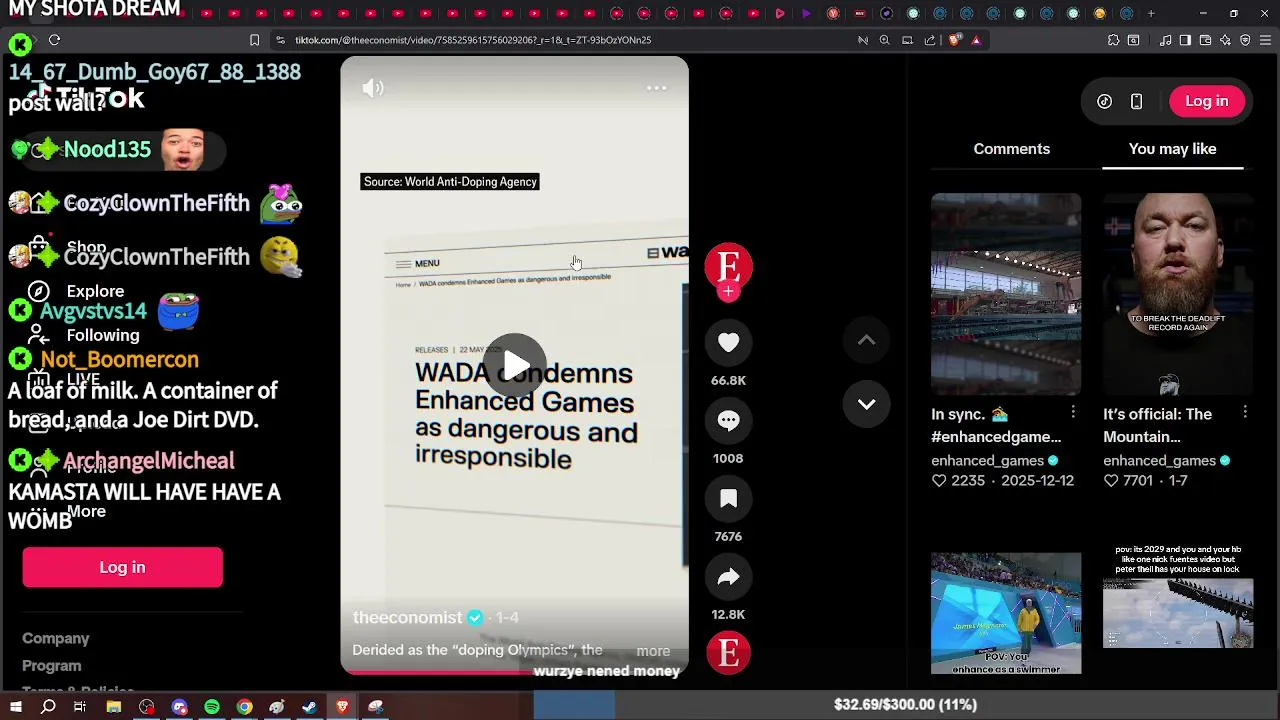Like the video with the heart icon
Image resolution: width=1280 pixels, height=720 pixels.
click(728, 343)
